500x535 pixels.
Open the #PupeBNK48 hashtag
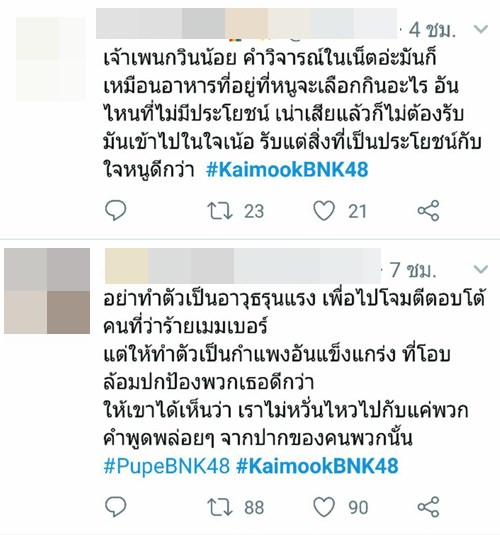point(167,466)
